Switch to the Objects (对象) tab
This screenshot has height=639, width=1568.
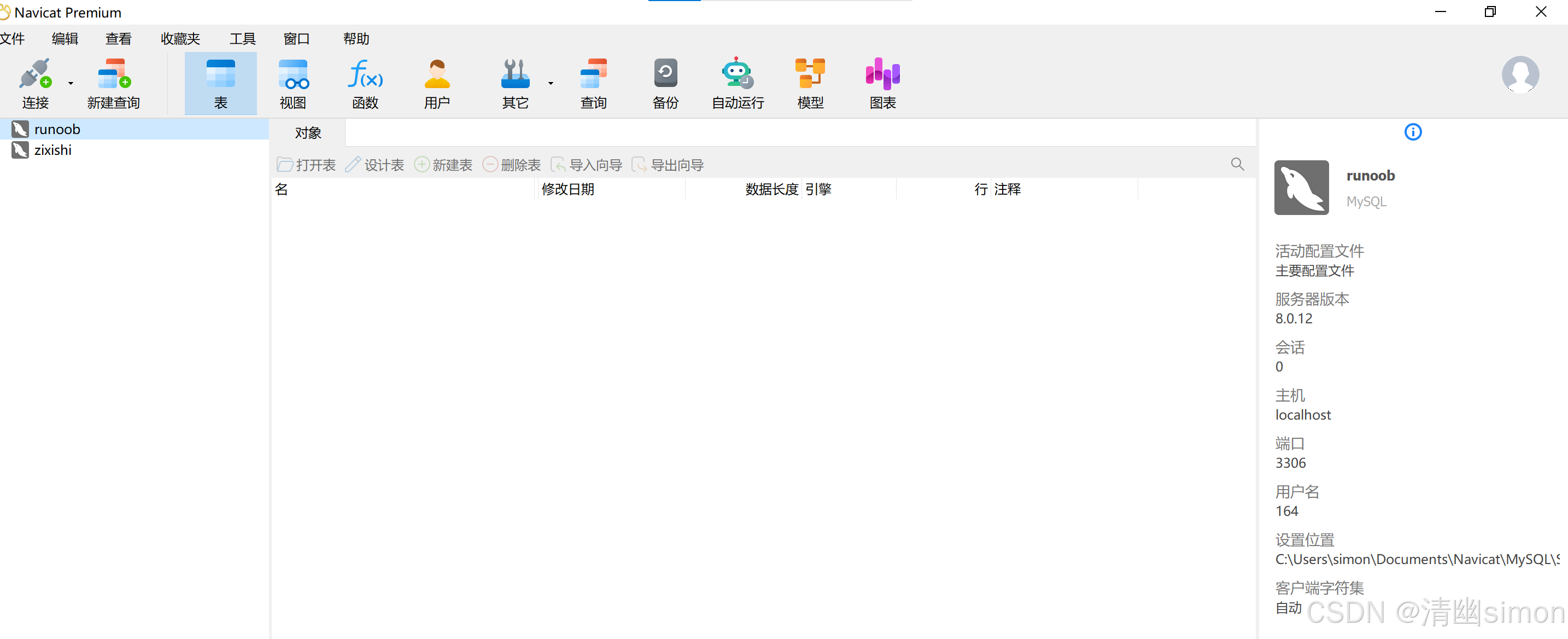308,133
